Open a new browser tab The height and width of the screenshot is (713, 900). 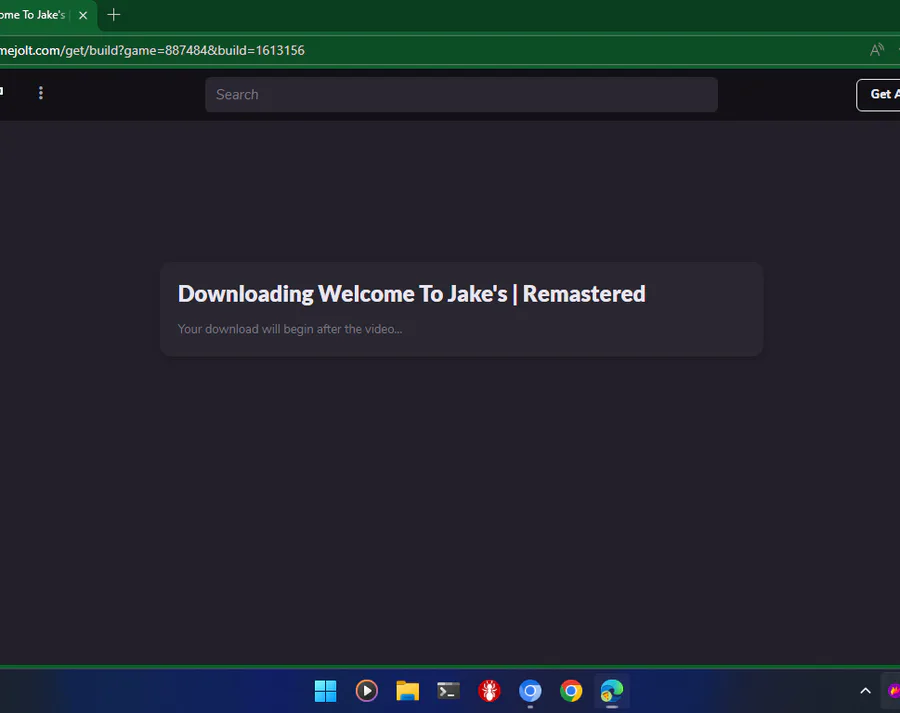[114, 15]
